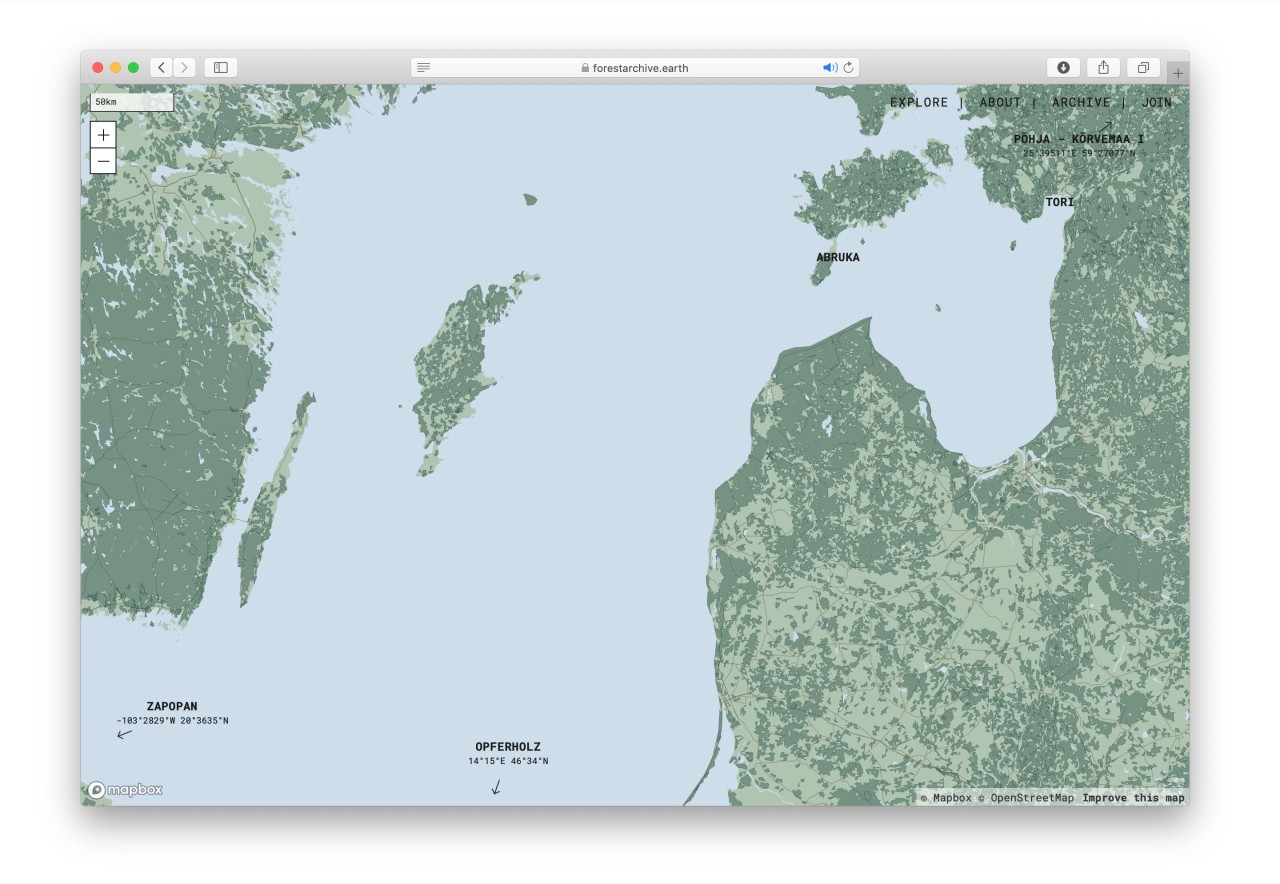This screenshot has height=884, width=1280.
Task: Open the Share menu
Action: (x=1103, y=67)
